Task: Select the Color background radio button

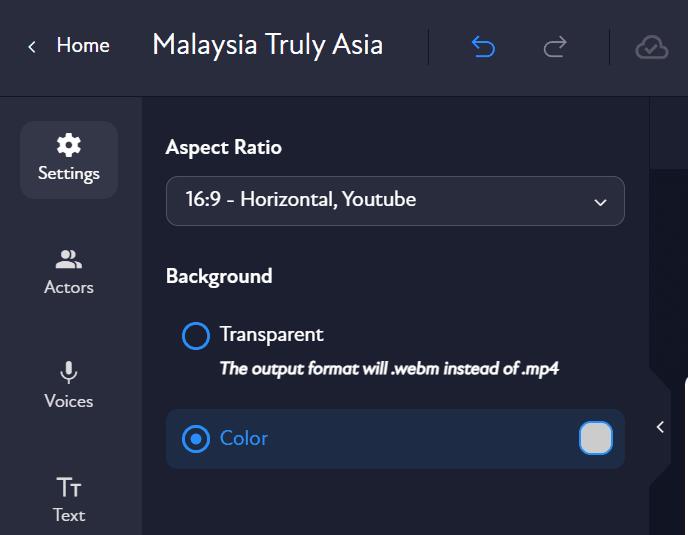Action: point(196,438)
